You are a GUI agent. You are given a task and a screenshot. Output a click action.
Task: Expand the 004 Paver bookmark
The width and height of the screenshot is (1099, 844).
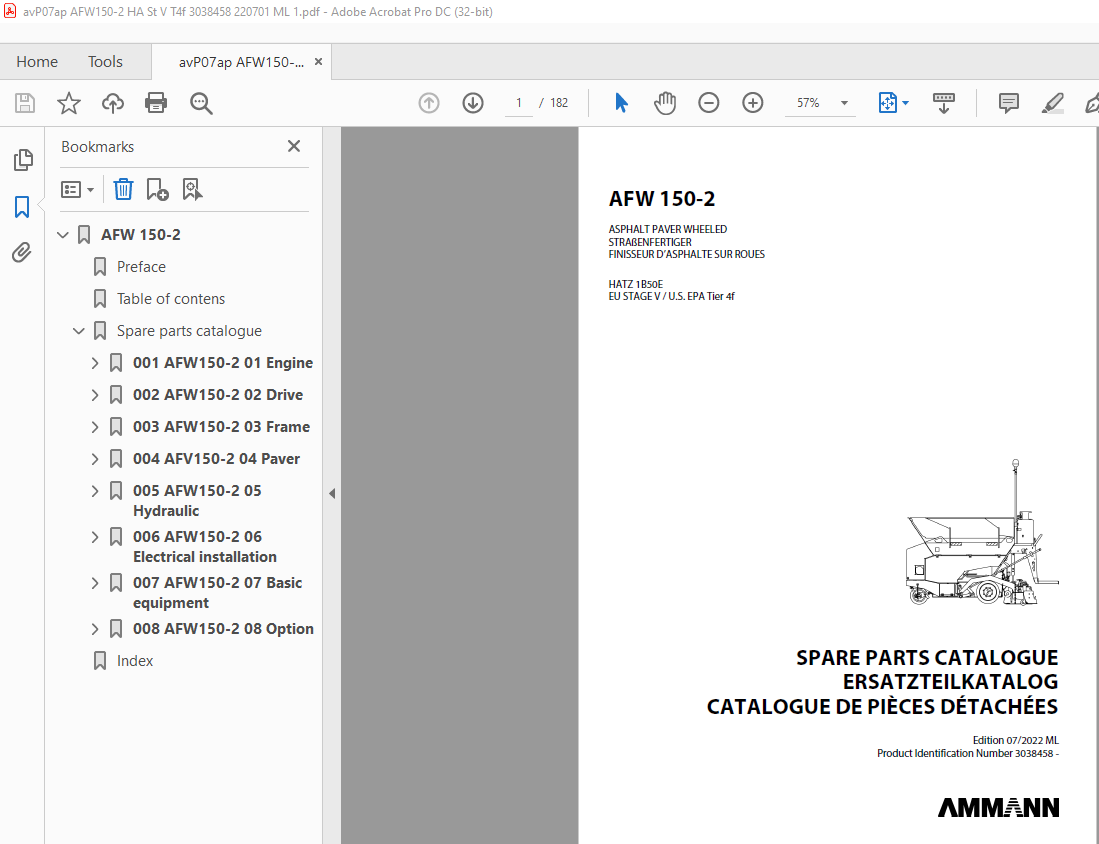coord(95,459)
